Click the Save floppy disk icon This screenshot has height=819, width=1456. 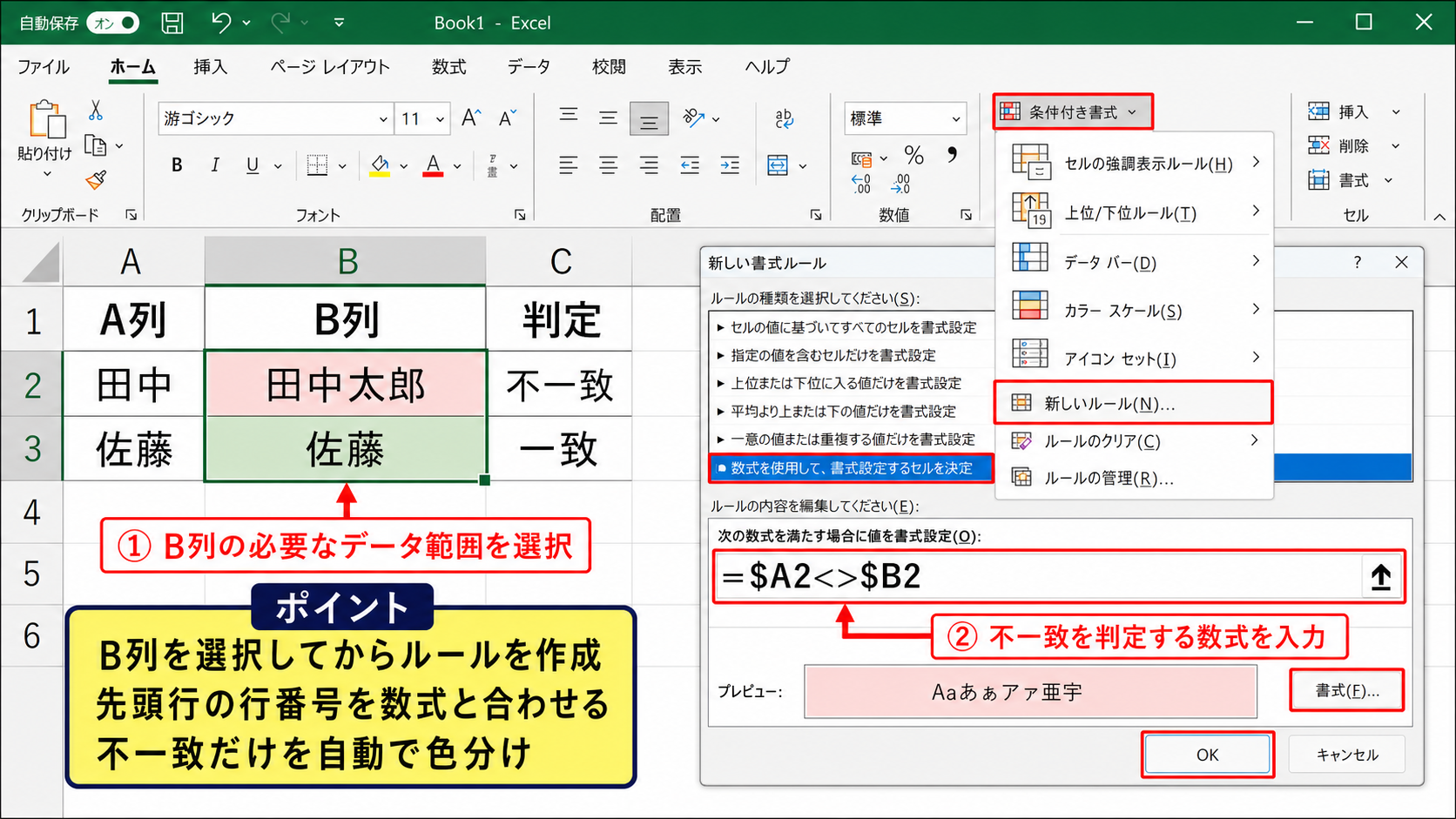point(173,23)
